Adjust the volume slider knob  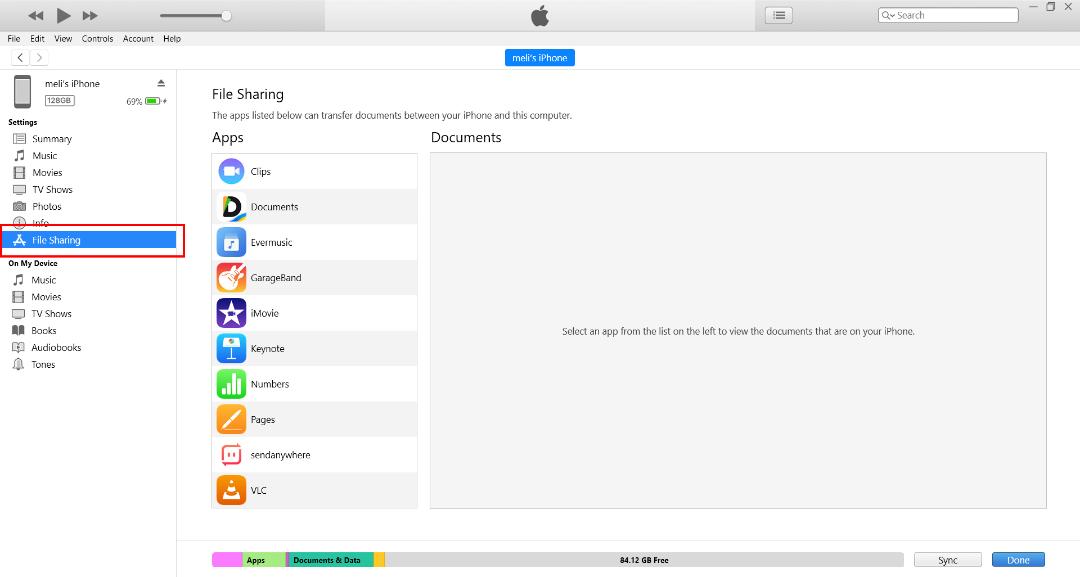tap(226, 16)
